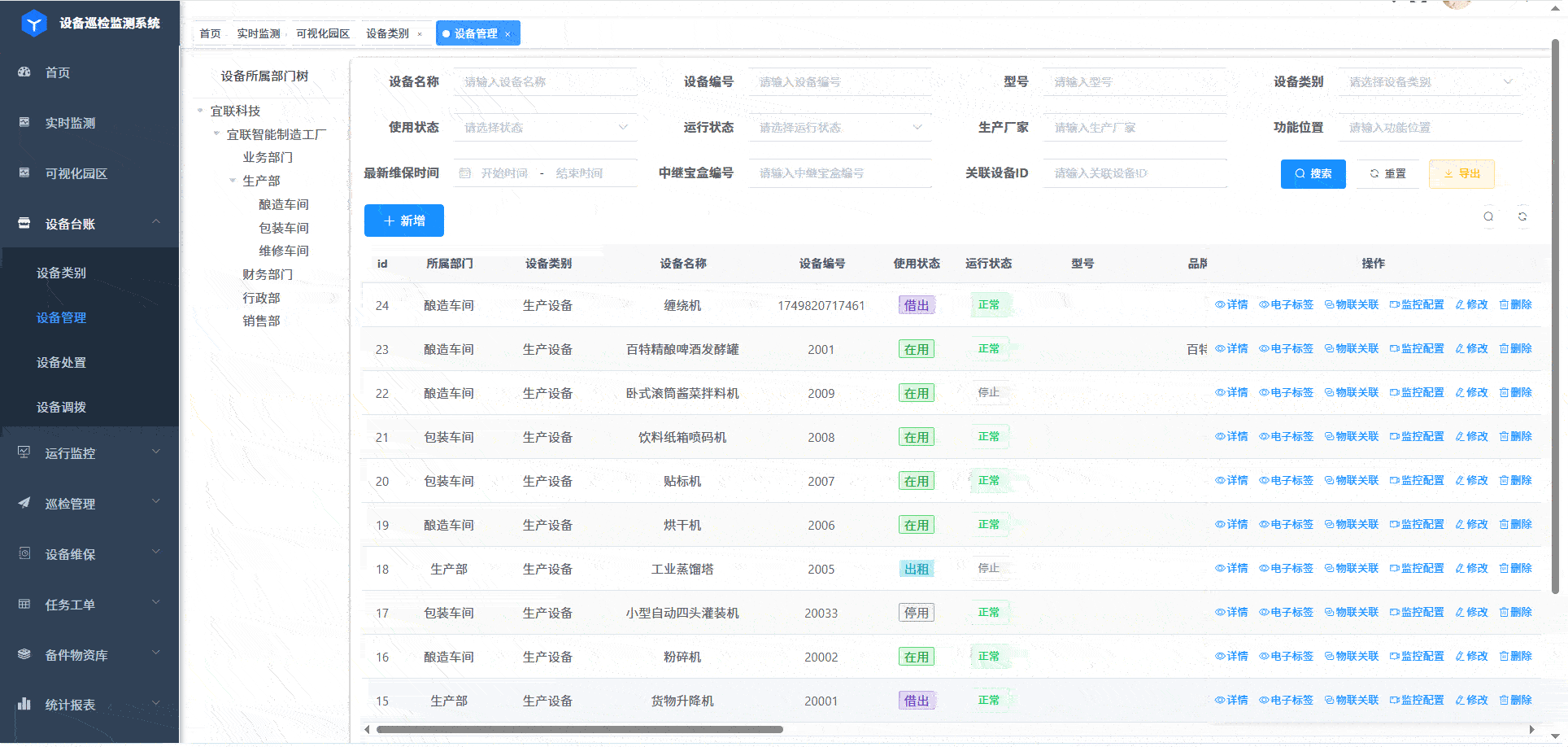
Task: Focus the 生产厂家 input field
Action: tap(1135, 128)
